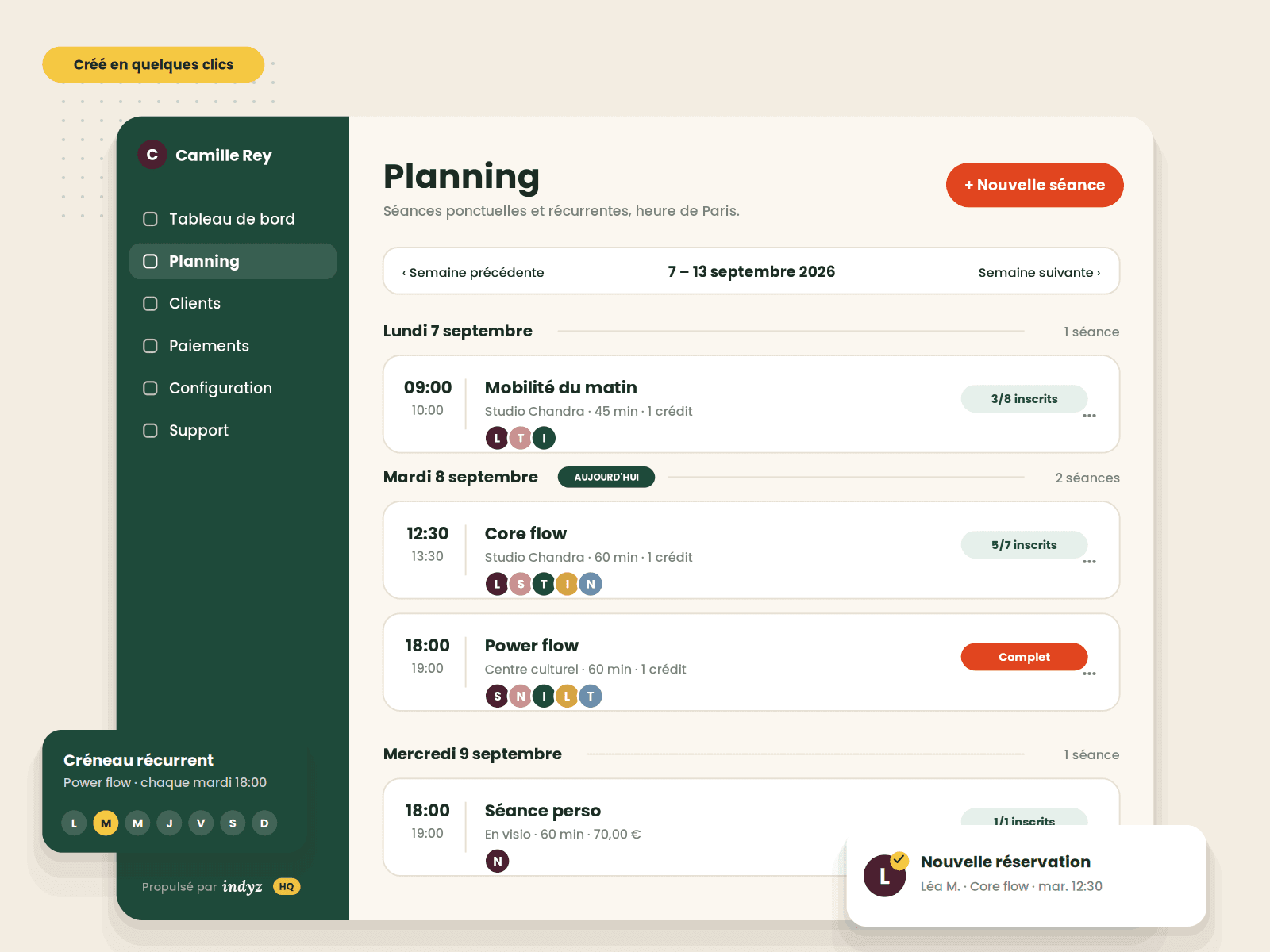Click the 7 – 13 septembre 2026 label
1270x952 pixels.
click(751, 271)
